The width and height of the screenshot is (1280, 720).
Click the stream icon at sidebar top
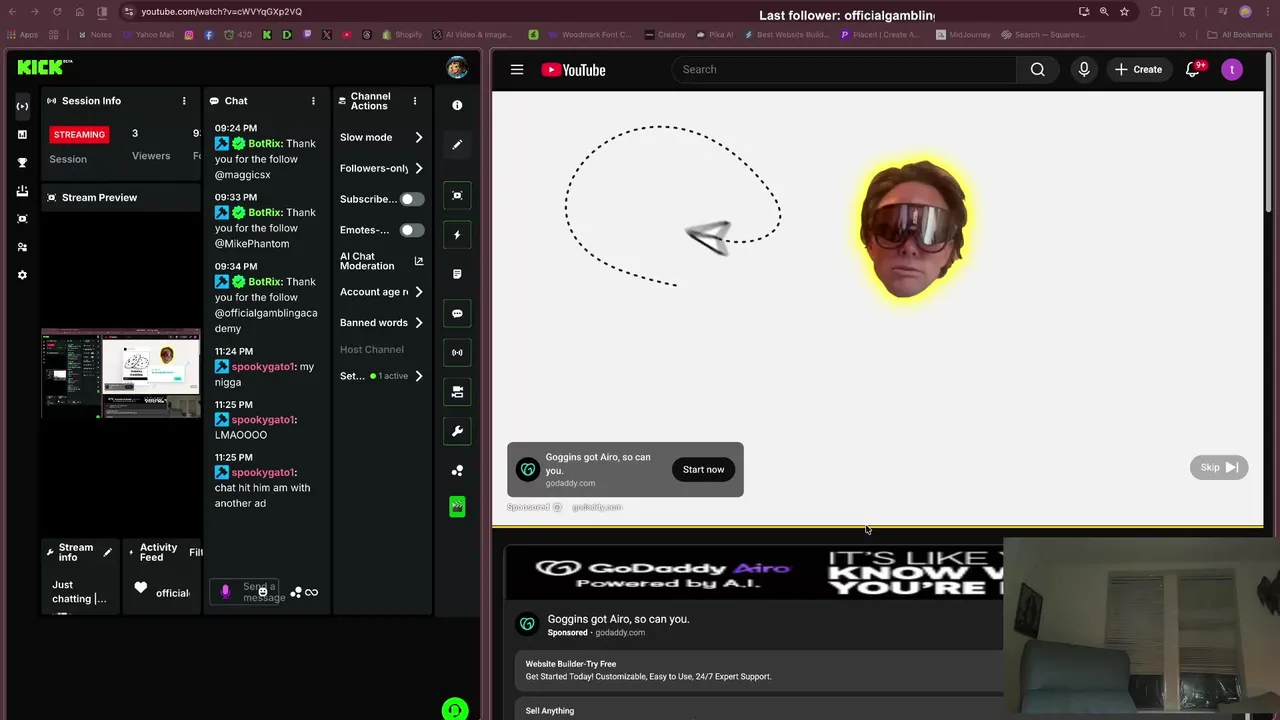[x=22, y=106]
